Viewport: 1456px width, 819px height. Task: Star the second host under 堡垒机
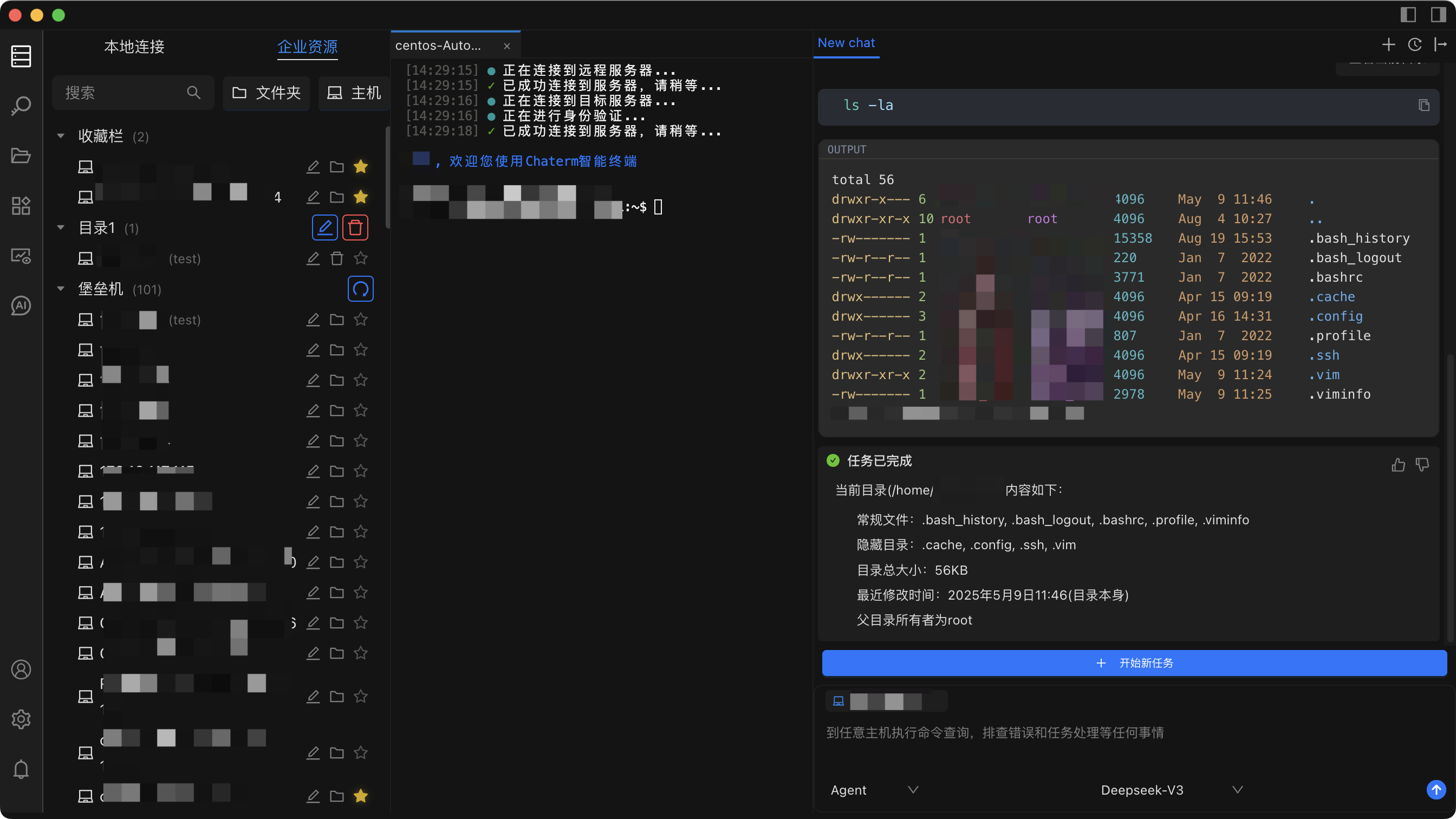pyautogui.click(x=361, y=350)
